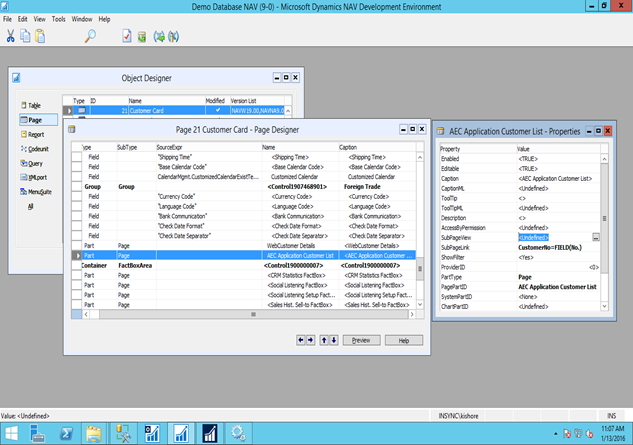The image size is (633, 445).
Task: Select the FactBoxArea Container row
Action: [244, 265]
